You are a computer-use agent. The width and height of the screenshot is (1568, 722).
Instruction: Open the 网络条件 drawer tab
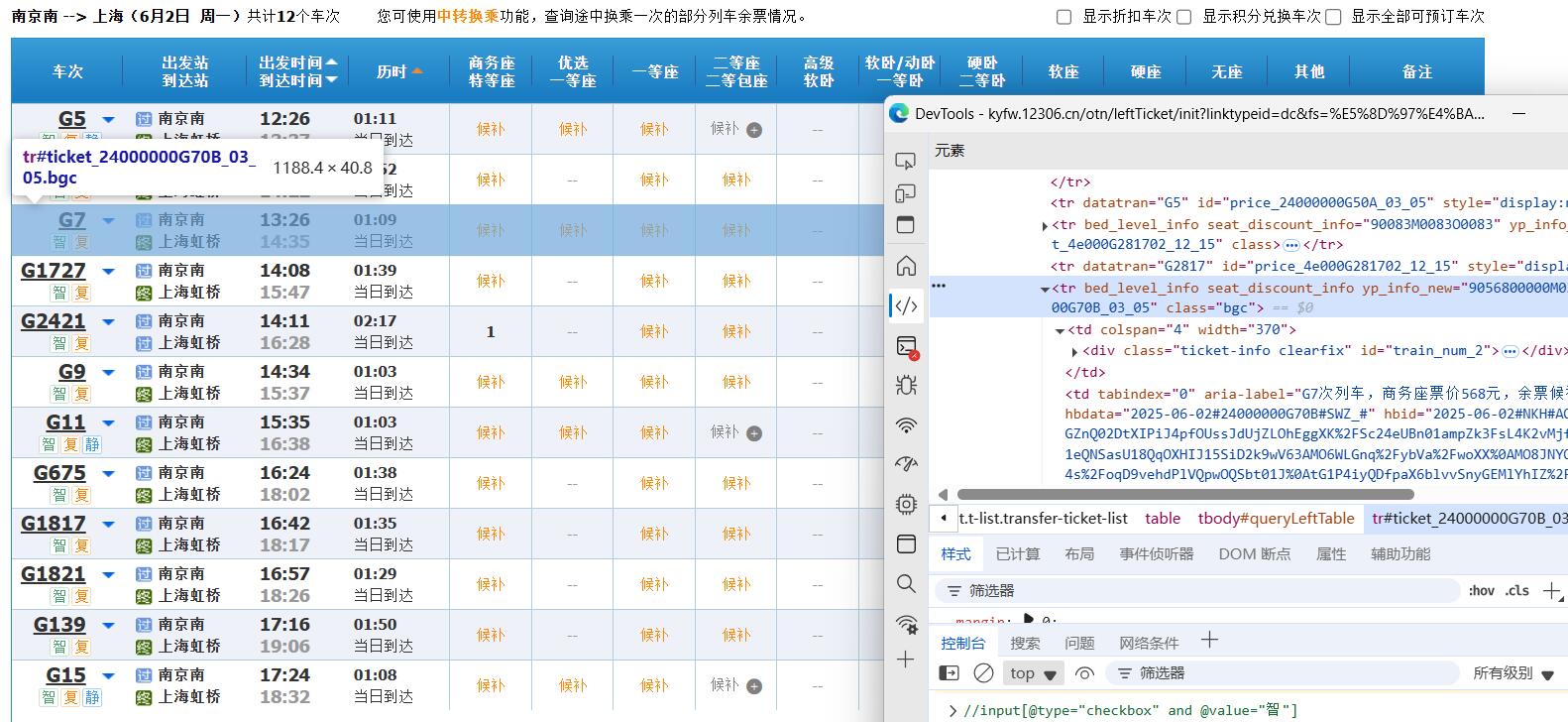1149,644
